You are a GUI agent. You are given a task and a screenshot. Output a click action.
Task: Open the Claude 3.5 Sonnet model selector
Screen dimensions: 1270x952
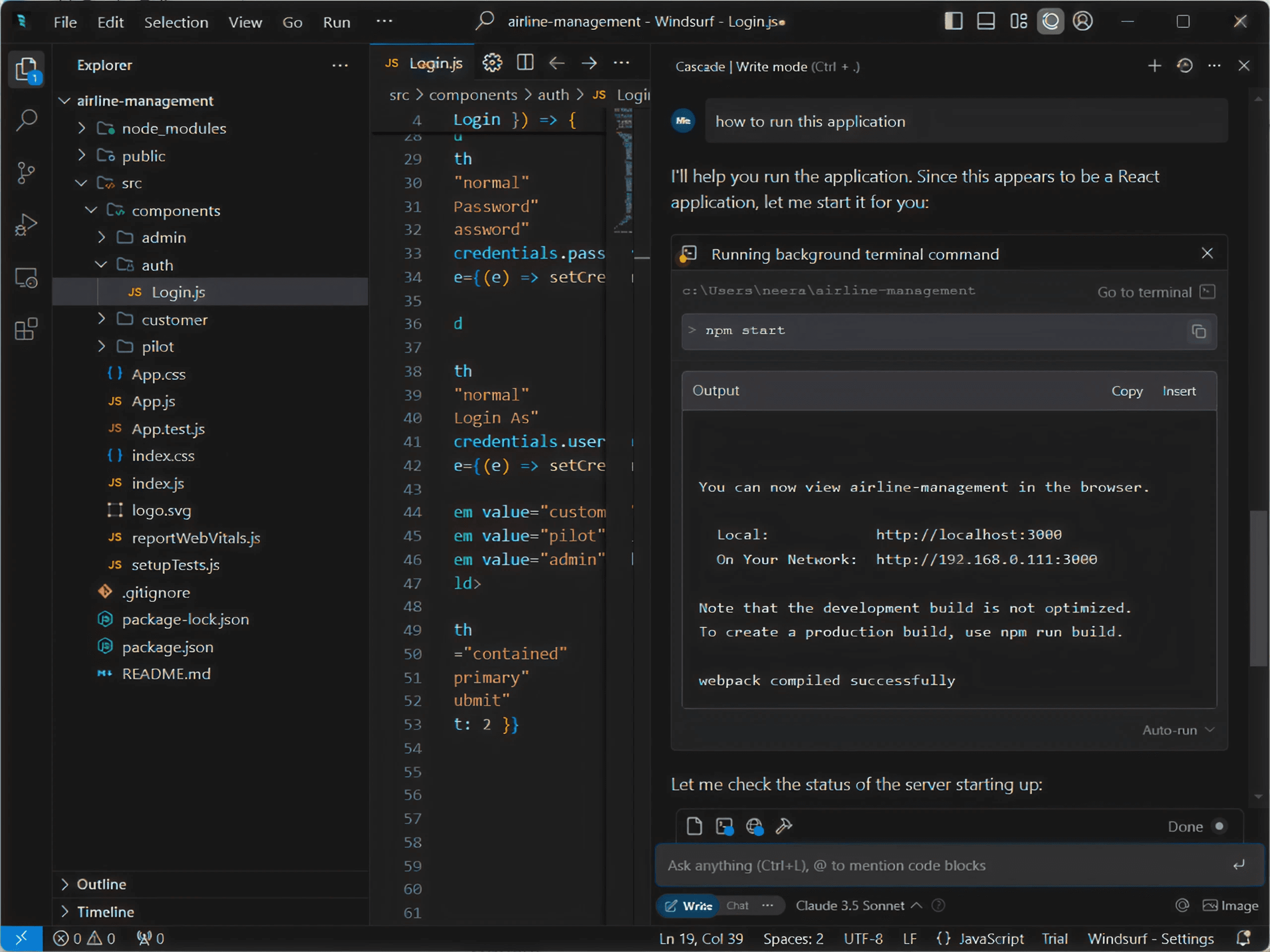(x=850, y=905)
